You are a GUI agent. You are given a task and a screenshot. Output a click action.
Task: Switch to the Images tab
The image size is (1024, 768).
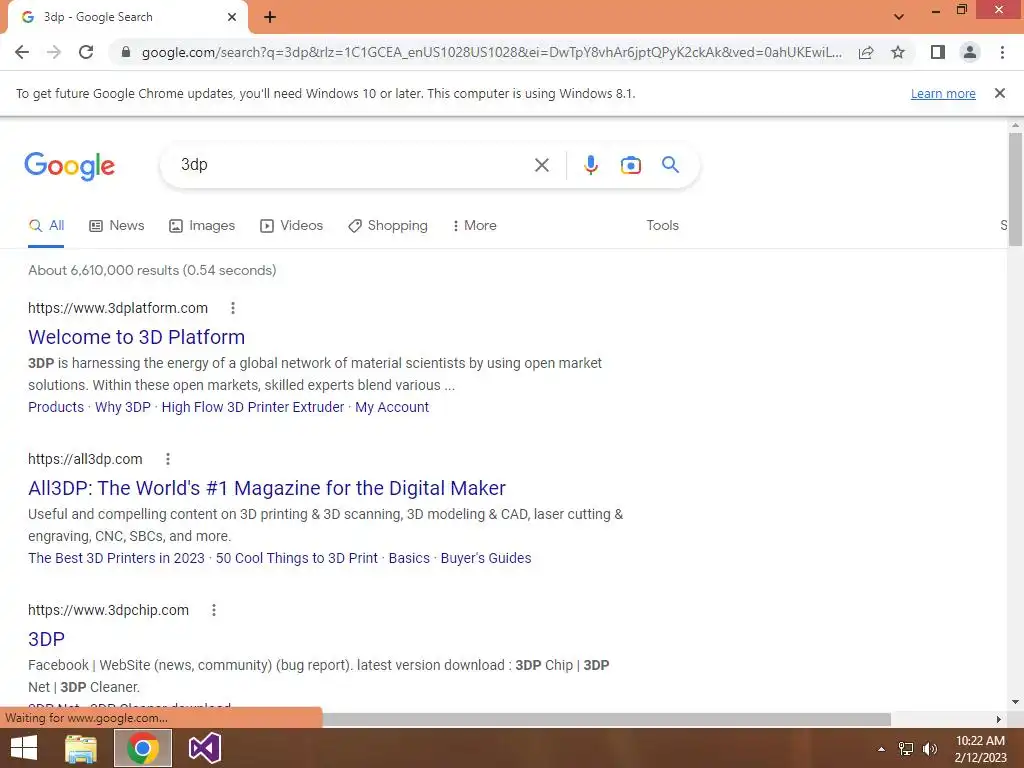[x=202, y=226]
